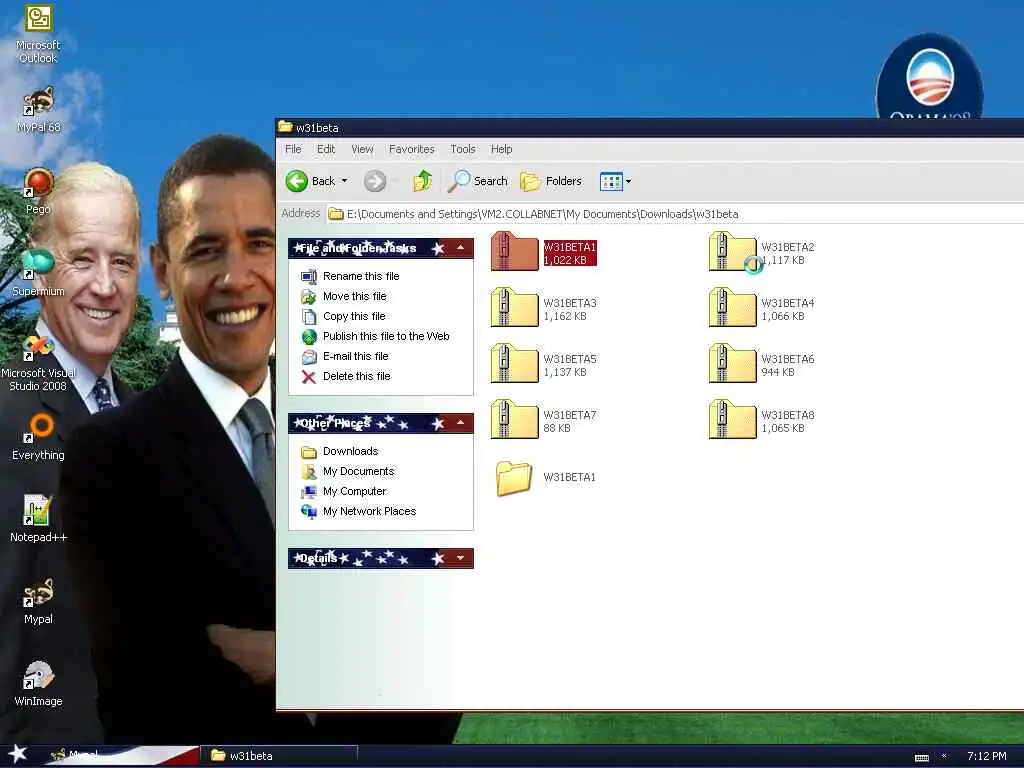This screenshot has width=1024, height=768.
Task: Select the W31BETA3 zip archive
Action: (543, 308)
